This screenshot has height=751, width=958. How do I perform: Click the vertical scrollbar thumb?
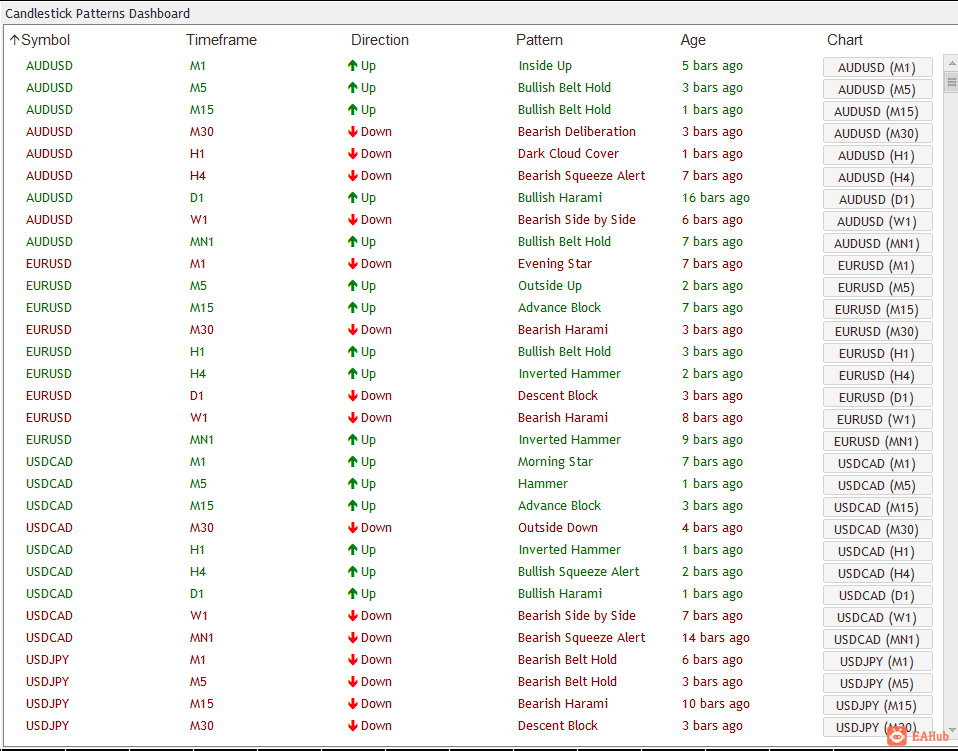click(951, 81)
